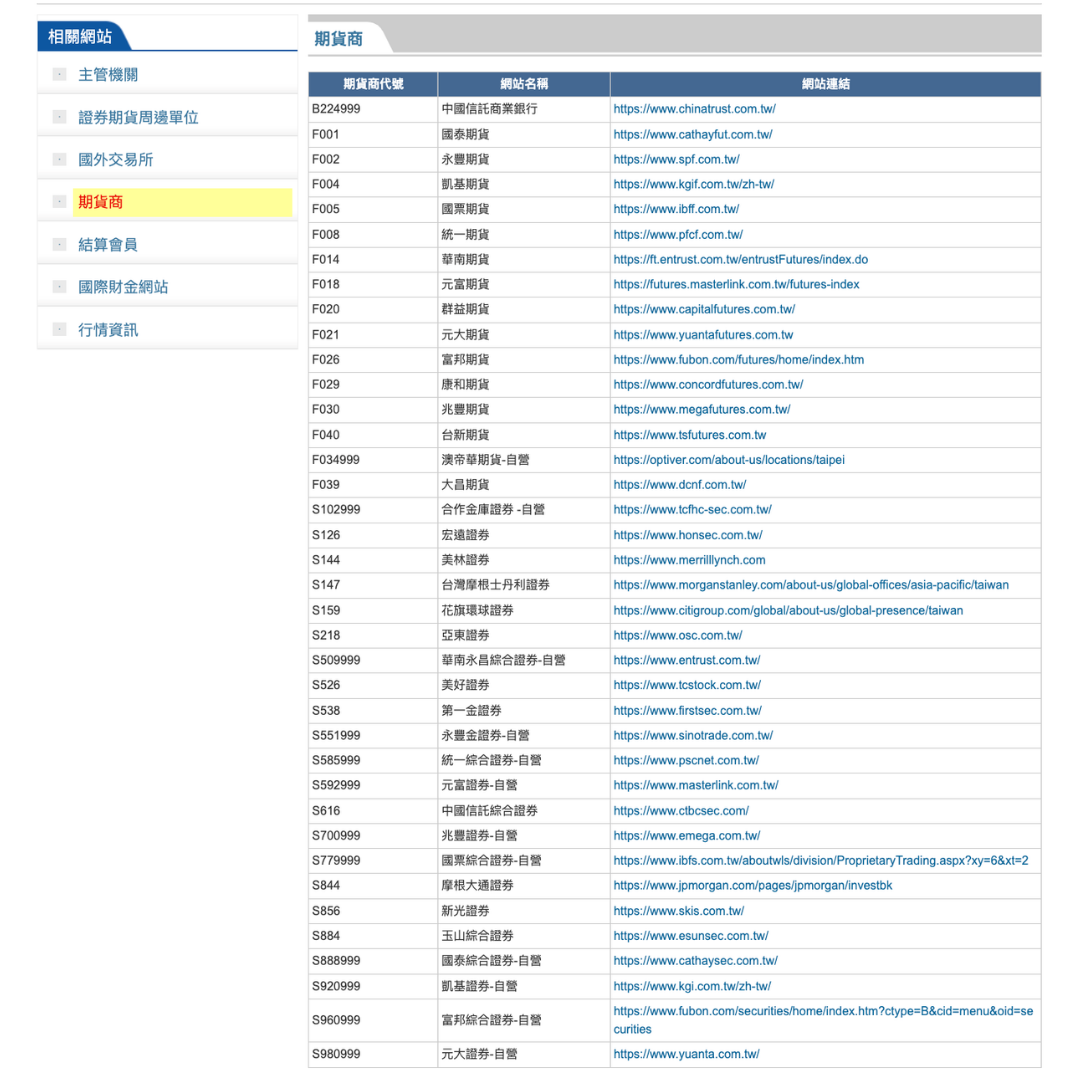
Task: Open the firstsec.com.tw link
Action: pyautogui.click(x=687, y=710)
